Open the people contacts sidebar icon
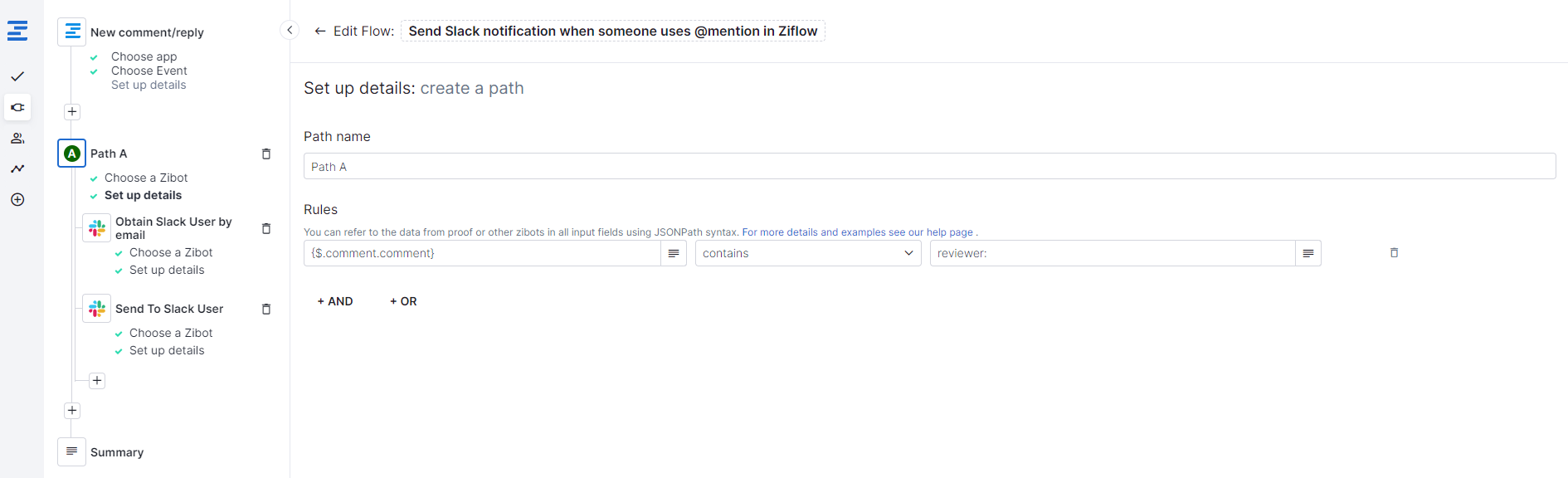Image resolution: width=1568 pixels, height=478 pixels. click(17, 139)
